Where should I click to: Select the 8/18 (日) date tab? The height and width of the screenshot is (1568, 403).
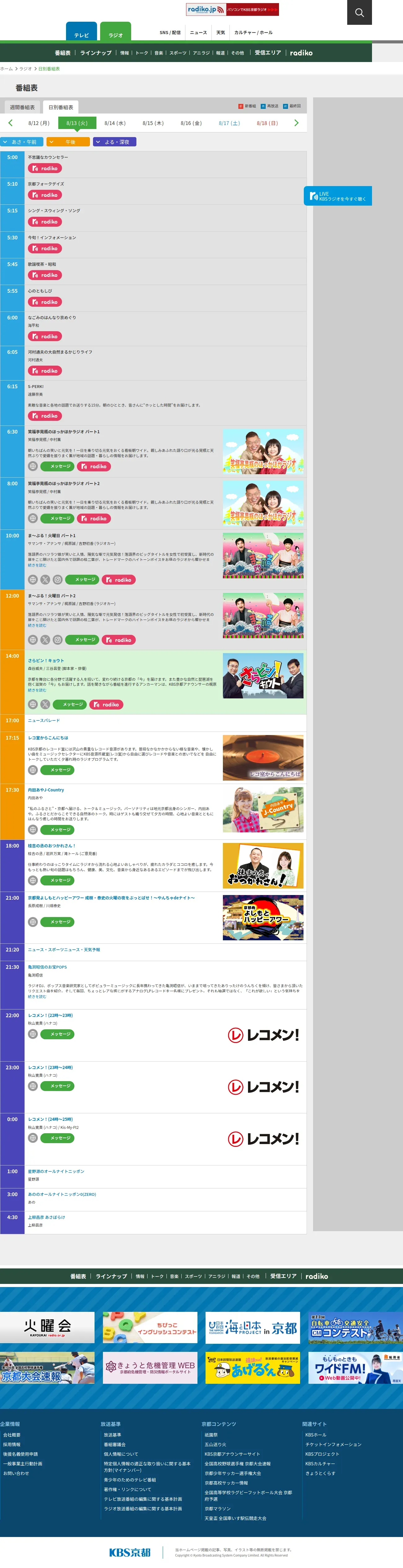(267, 123)
